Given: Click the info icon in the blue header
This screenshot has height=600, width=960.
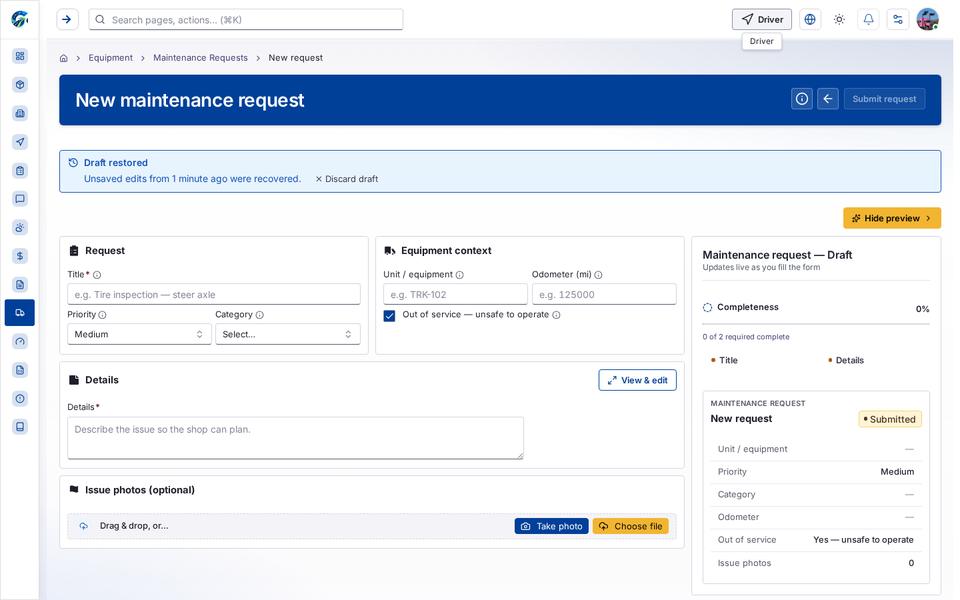Looking at the screenshot, I should 802,99.
